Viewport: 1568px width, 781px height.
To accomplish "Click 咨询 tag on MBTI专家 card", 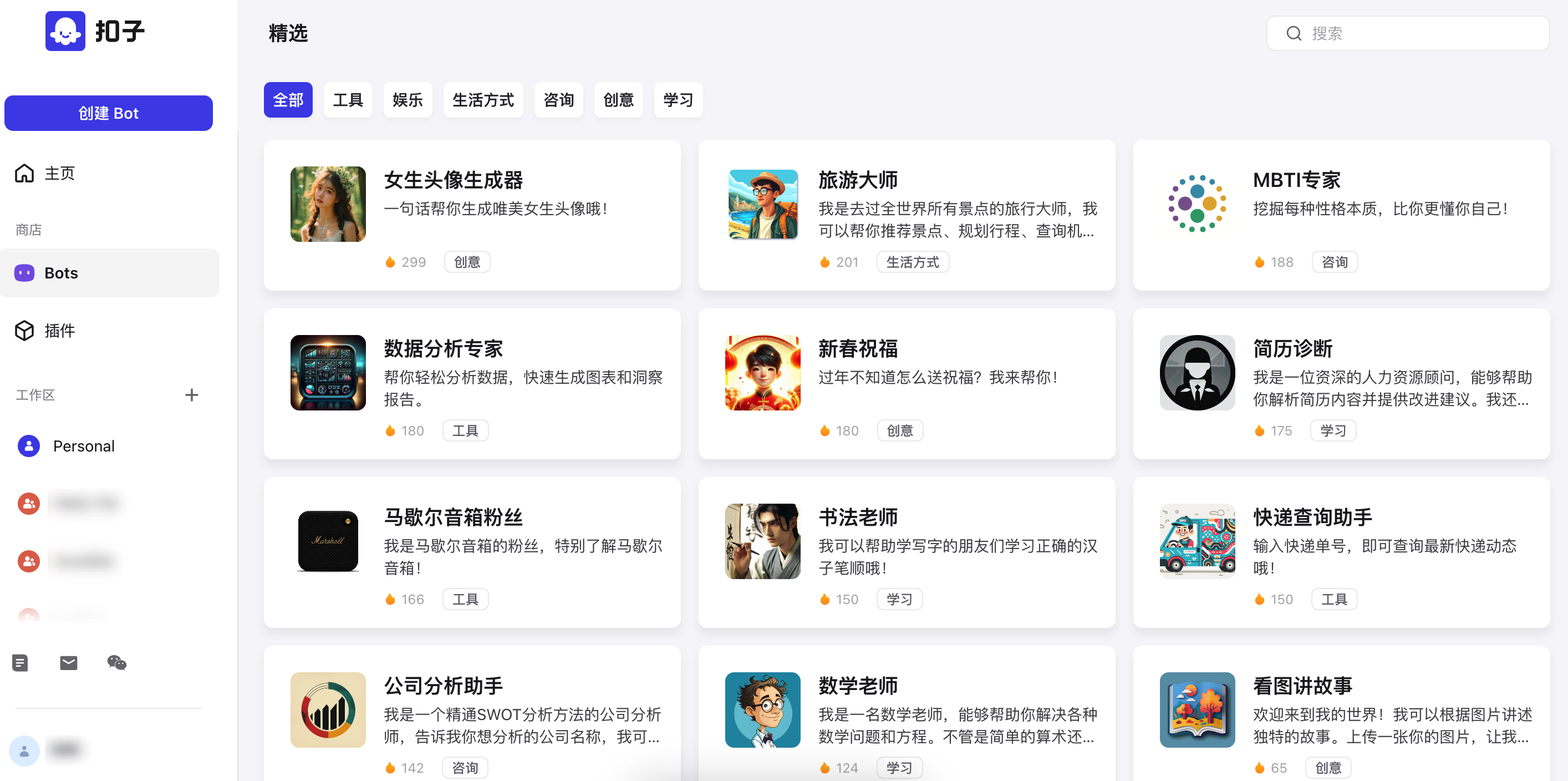I will (x=1334, y=262).
